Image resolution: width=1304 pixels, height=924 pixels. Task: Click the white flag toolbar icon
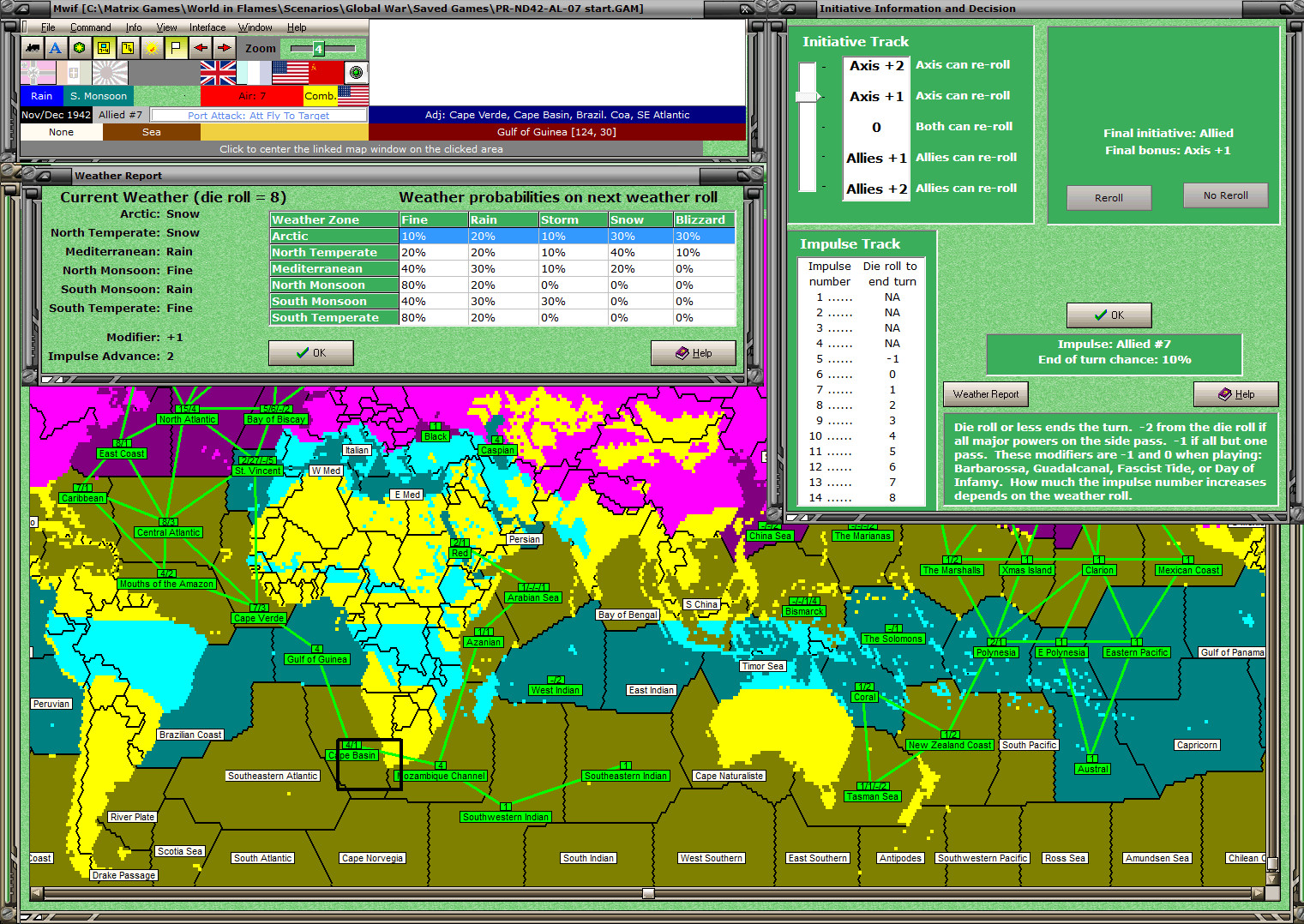(x=175, y=48)
